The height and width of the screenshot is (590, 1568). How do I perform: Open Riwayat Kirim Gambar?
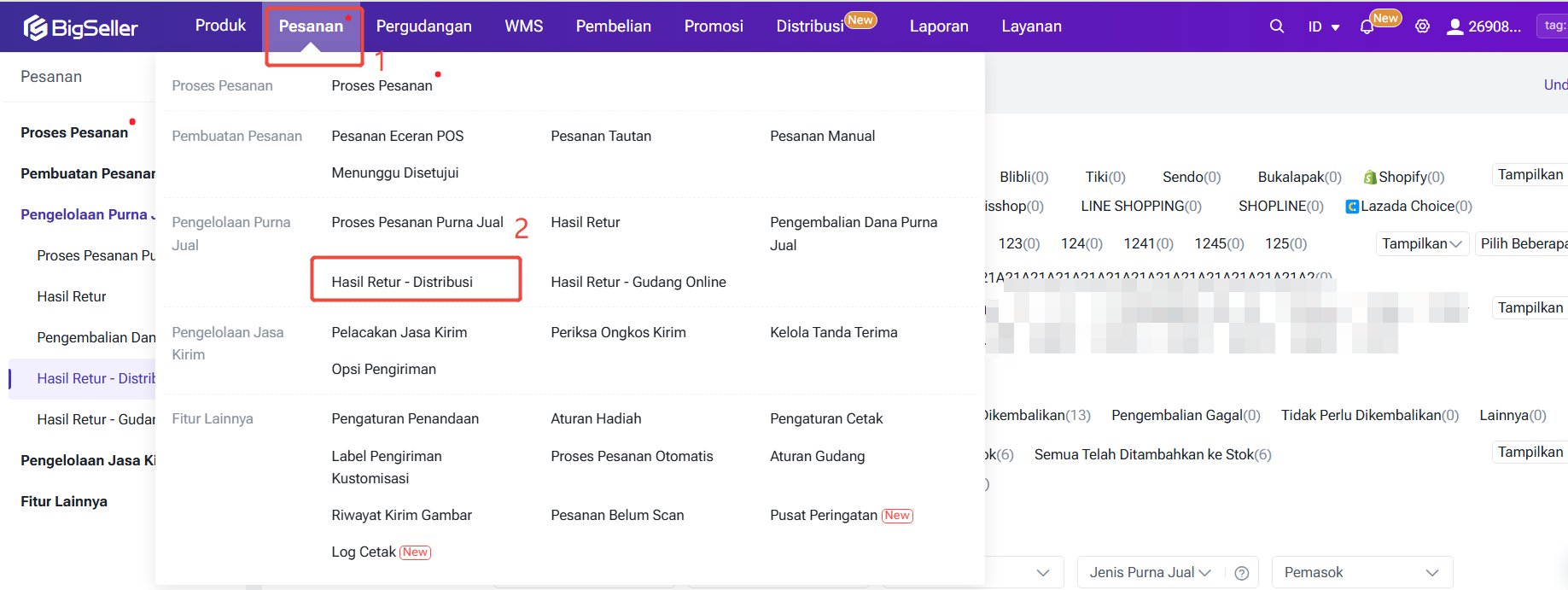click(x=402, y=515)
